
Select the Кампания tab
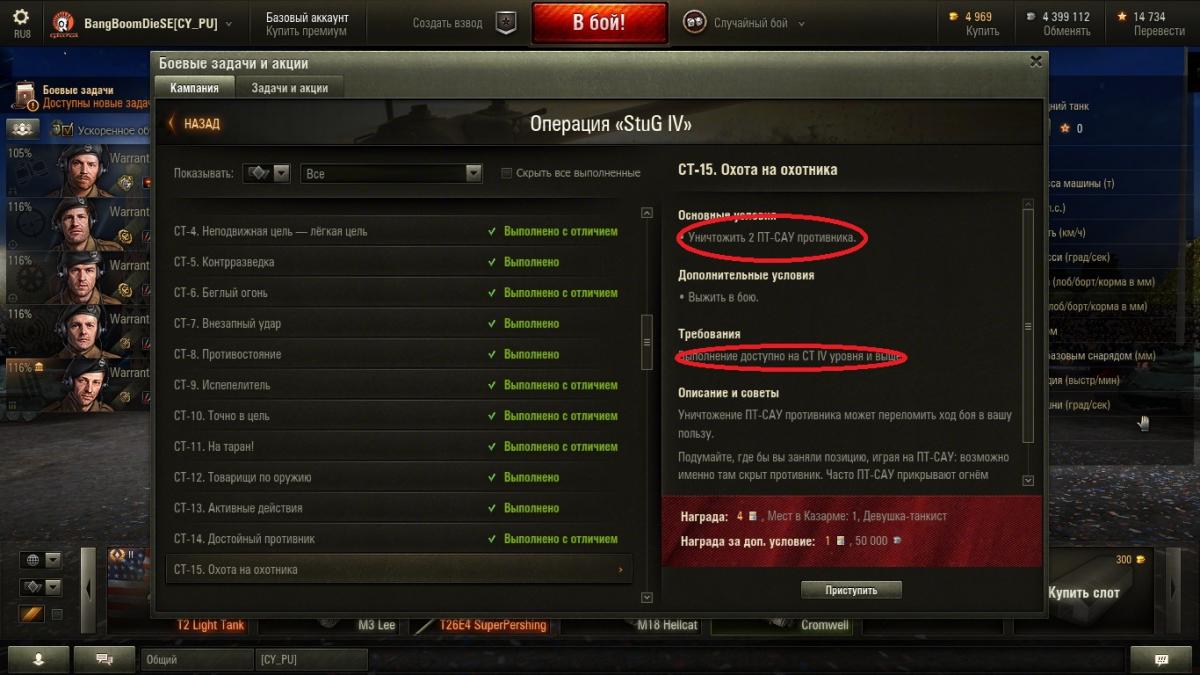194,88
